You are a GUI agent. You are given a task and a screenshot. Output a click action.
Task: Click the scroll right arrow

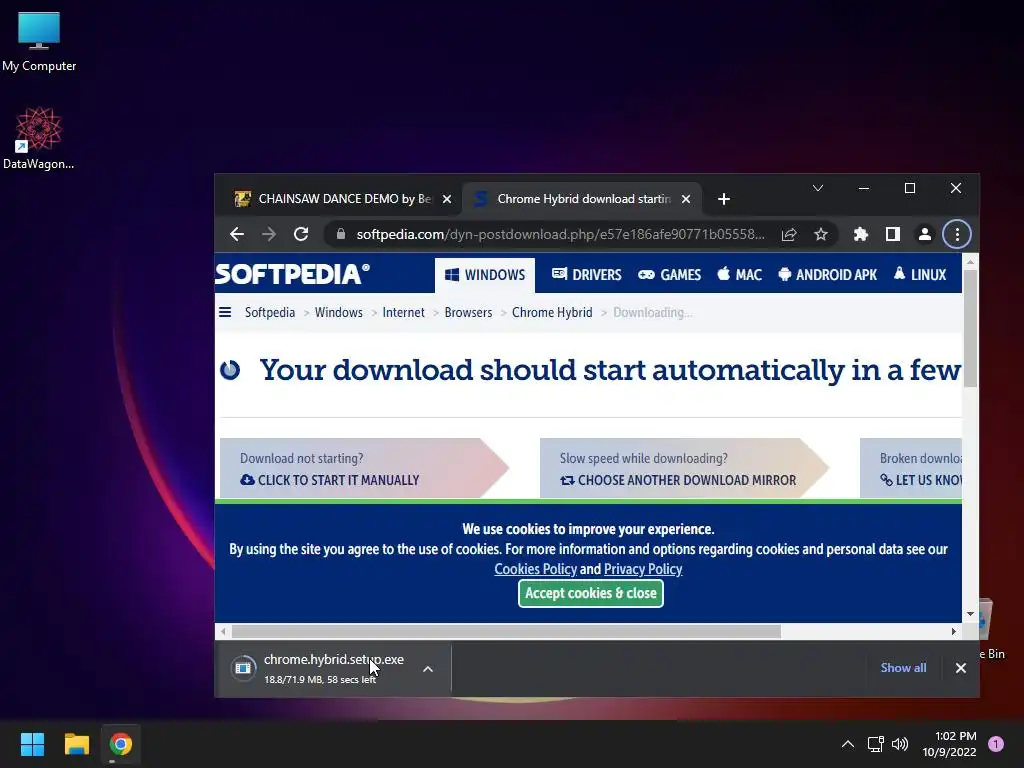pyautogui.click(x=953, y=632)
